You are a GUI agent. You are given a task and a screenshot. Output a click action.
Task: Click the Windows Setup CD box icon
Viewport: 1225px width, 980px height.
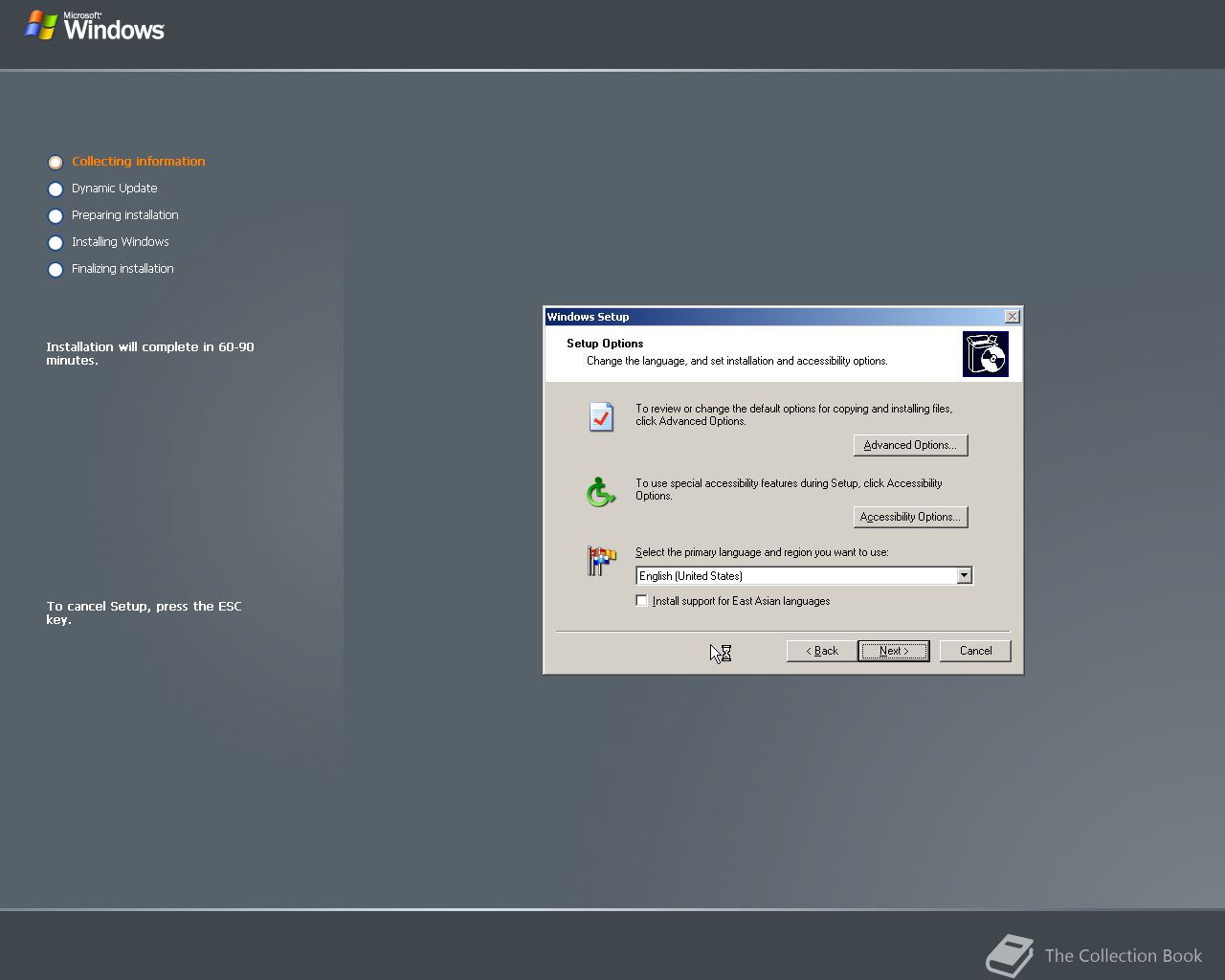[x=986, y=354]
